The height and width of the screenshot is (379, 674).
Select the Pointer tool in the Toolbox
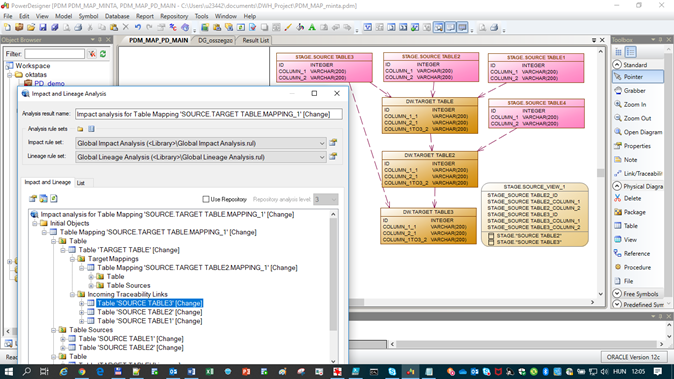(x=638, y=77)
